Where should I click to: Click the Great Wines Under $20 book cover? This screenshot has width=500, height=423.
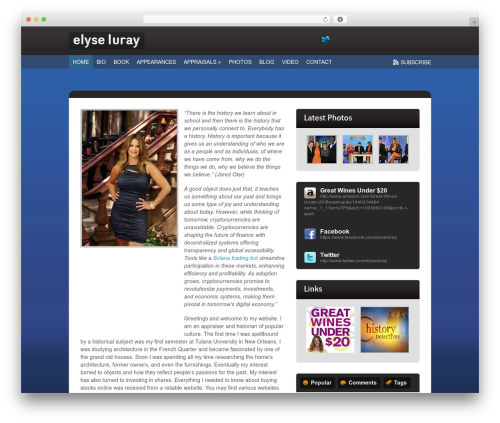[x=330, y=330]
